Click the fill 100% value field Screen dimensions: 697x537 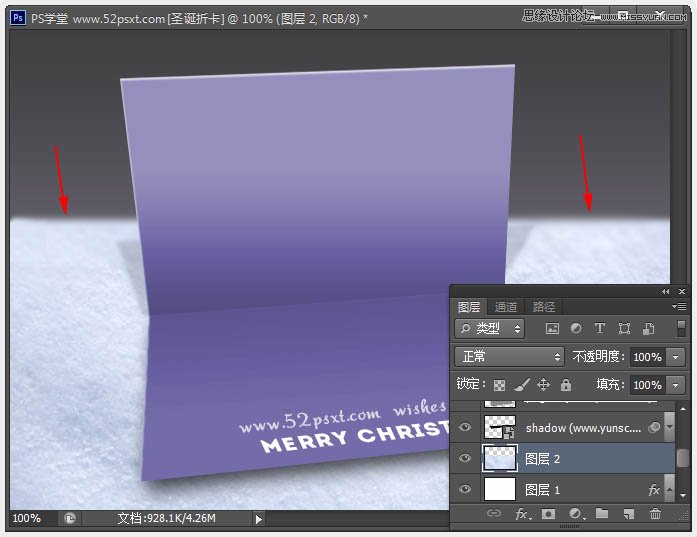(x=648, y=385)
